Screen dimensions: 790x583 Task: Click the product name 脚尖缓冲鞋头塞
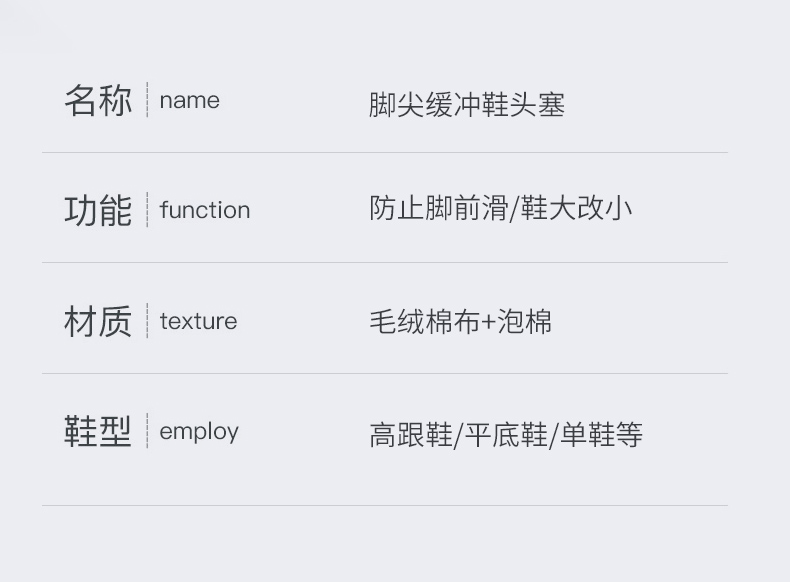click(x=467, y=104)
